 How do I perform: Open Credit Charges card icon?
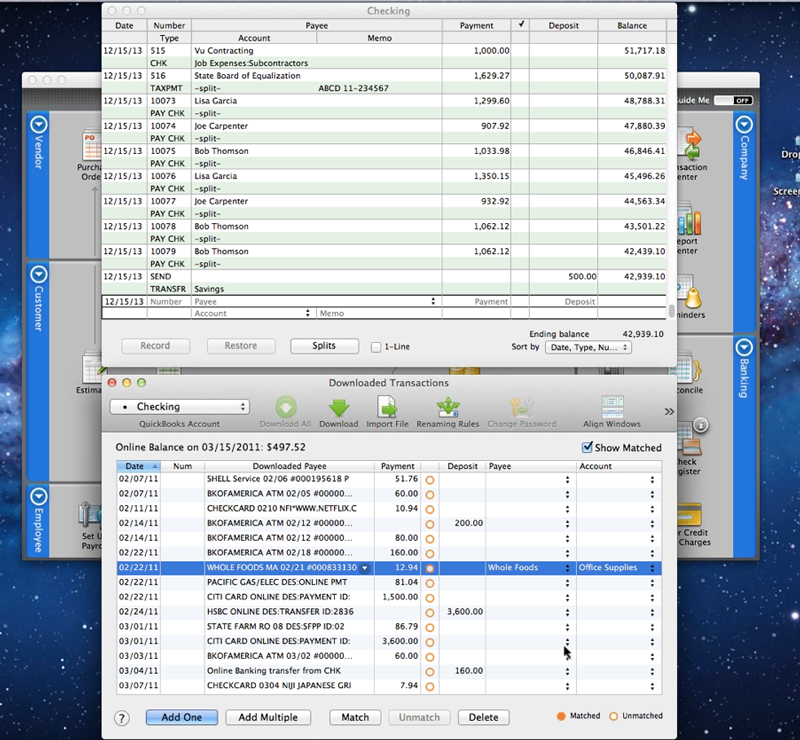tap(690, 514)
